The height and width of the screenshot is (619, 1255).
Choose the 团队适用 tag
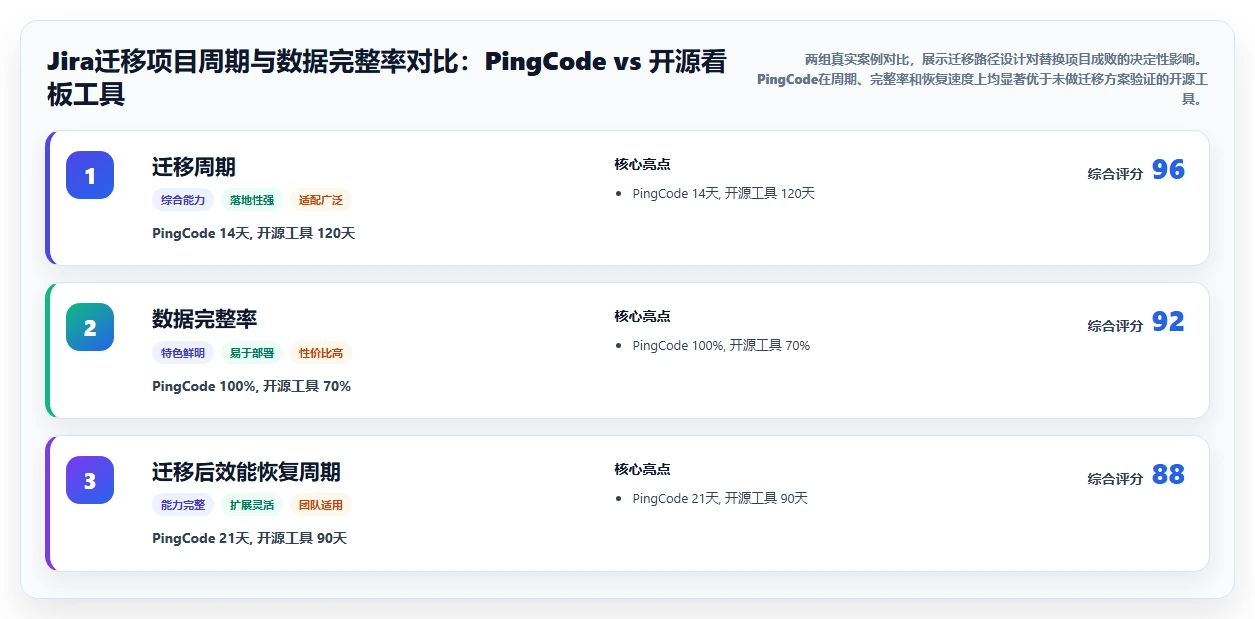(321, 505)
